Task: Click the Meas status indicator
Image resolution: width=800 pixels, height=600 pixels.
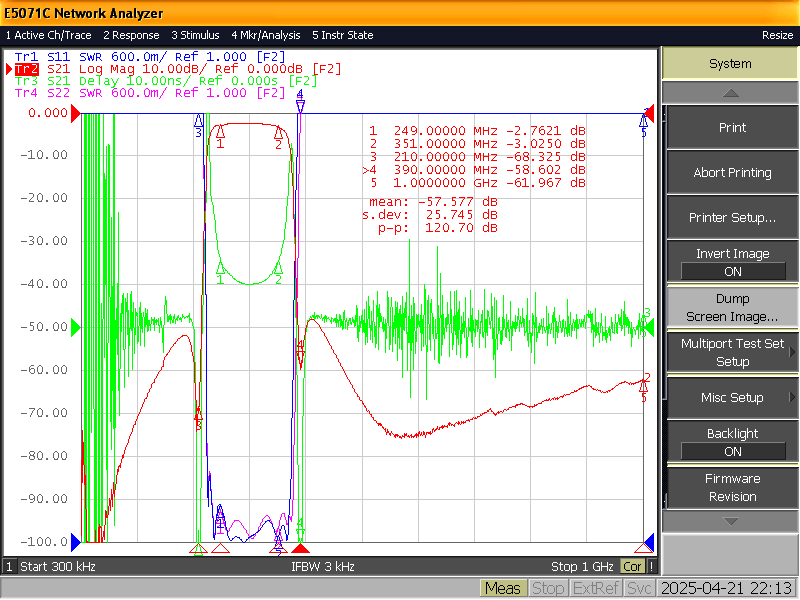Action: [503, 589]
